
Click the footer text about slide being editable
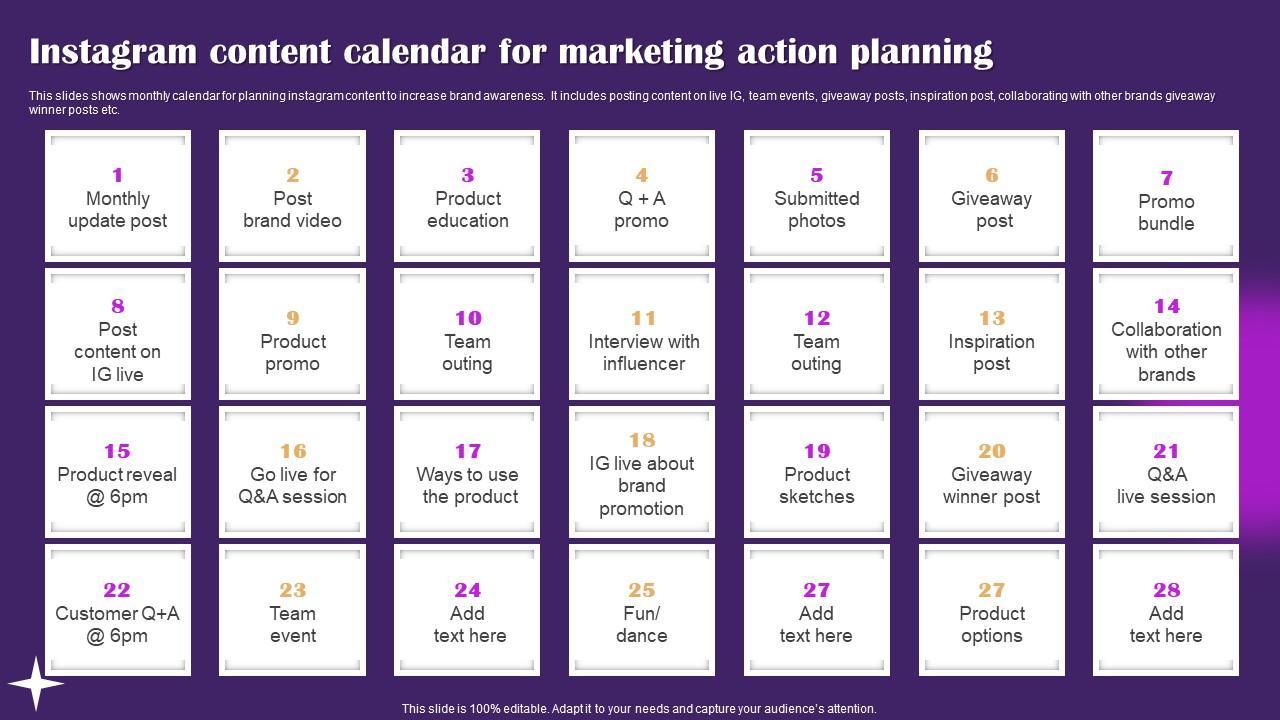click(x=639, y=708)
